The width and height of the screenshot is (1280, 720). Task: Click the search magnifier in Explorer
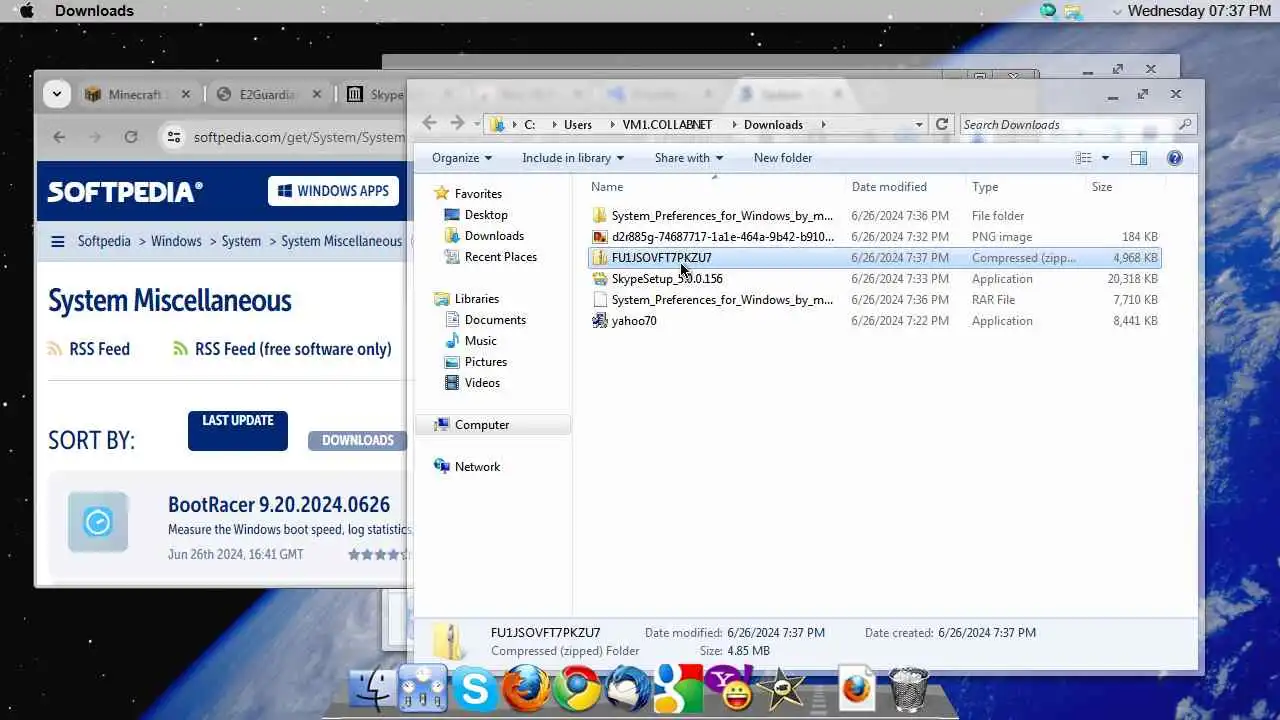(1185, 124)
